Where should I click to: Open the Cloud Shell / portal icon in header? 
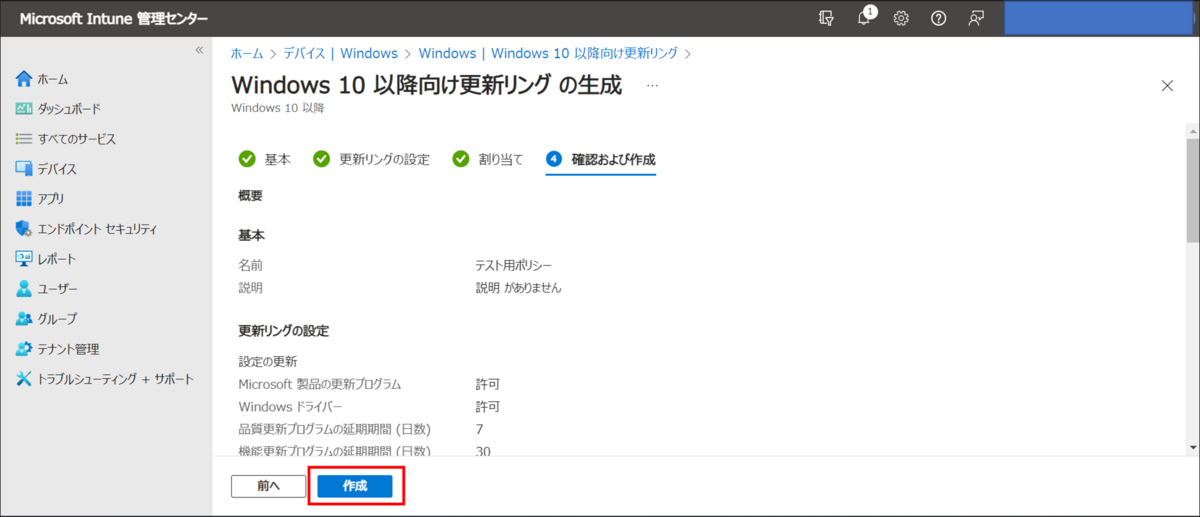pos(826,18)
